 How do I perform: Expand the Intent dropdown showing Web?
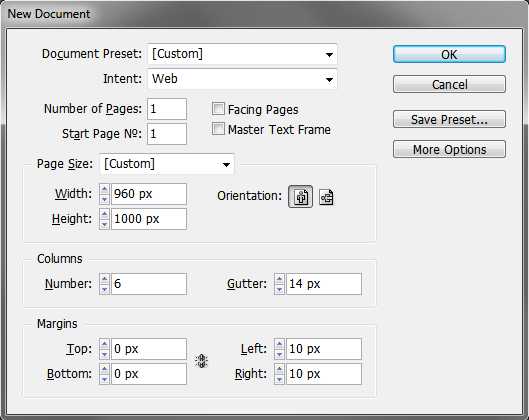[x=242, y=79]
